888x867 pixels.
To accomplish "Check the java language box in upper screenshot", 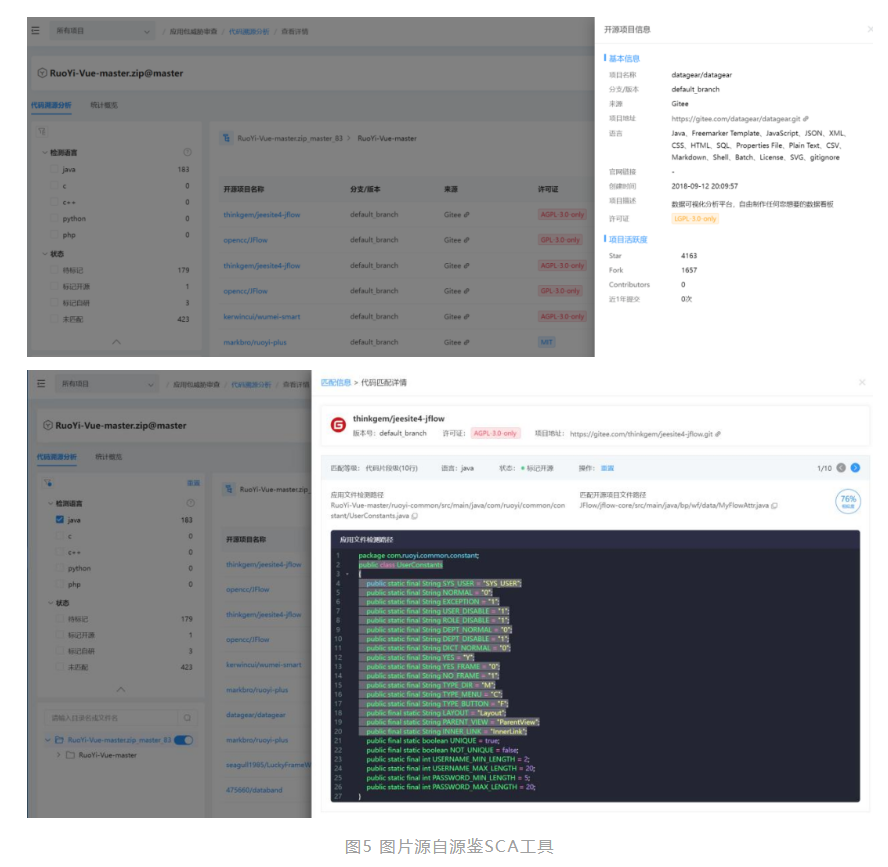I will 54,169.
